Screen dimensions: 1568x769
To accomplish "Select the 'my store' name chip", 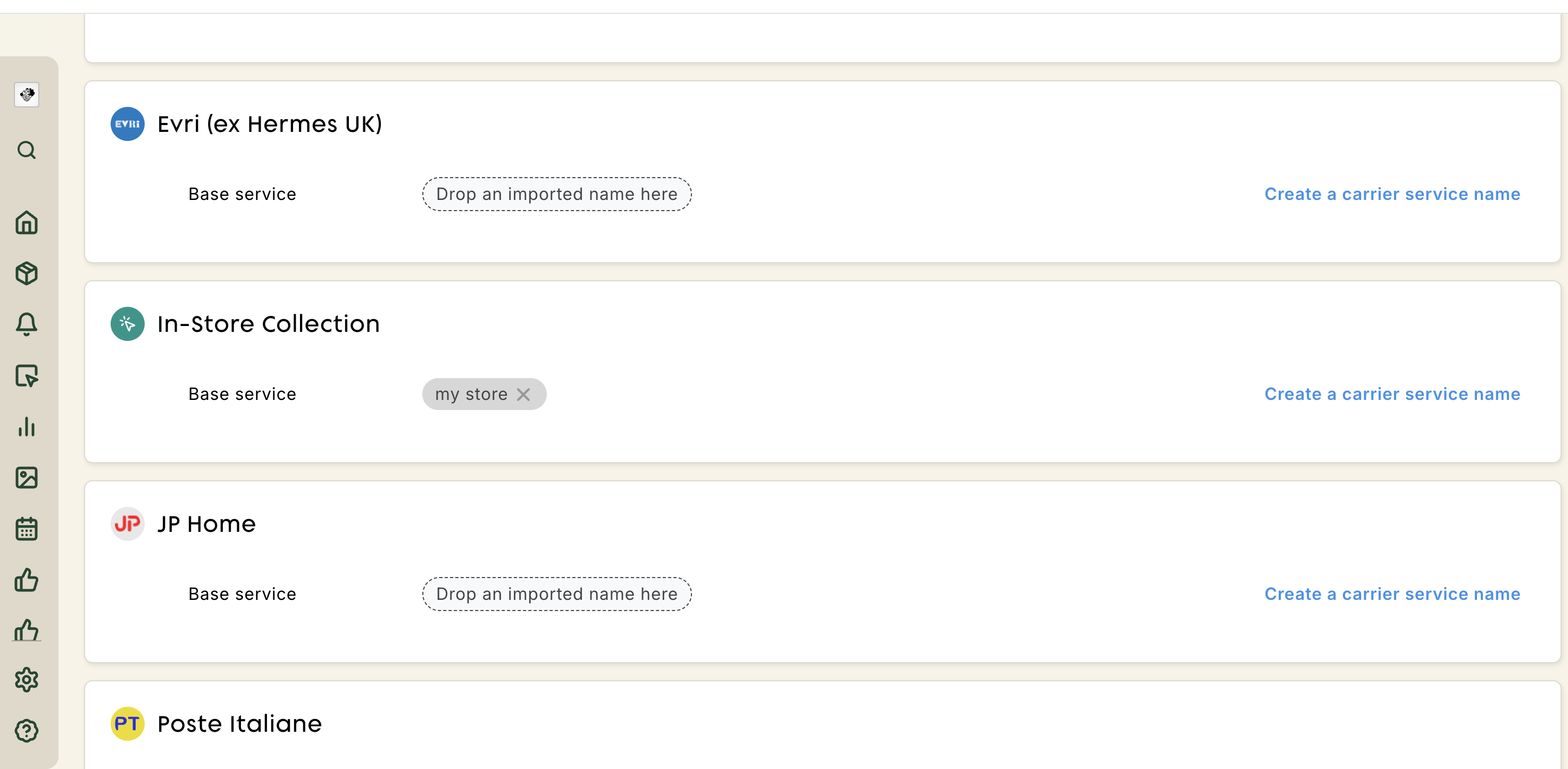I will [x=471, y=394].
